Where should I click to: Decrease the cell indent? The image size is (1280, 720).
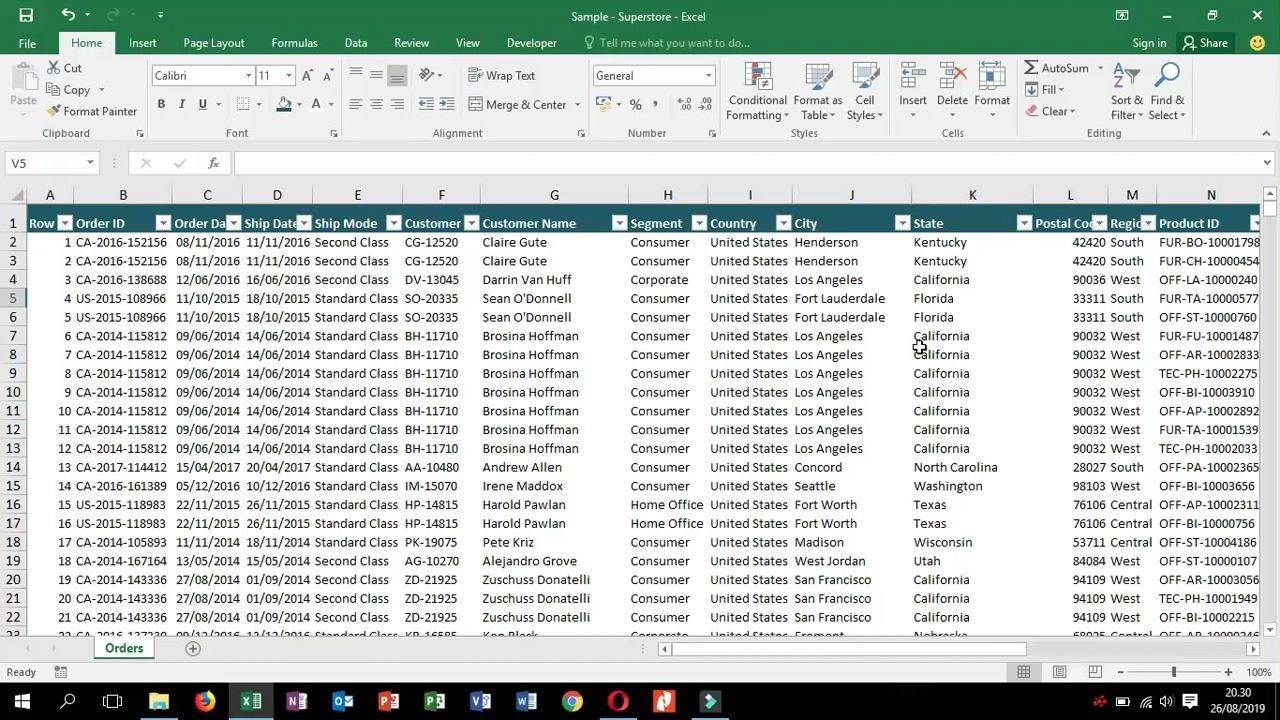tap(427, 104)
